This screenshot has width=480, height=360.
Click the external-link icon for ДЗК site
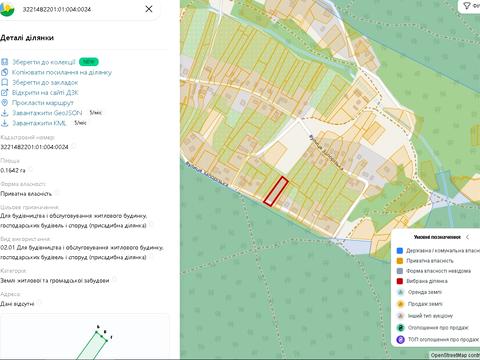4,92
